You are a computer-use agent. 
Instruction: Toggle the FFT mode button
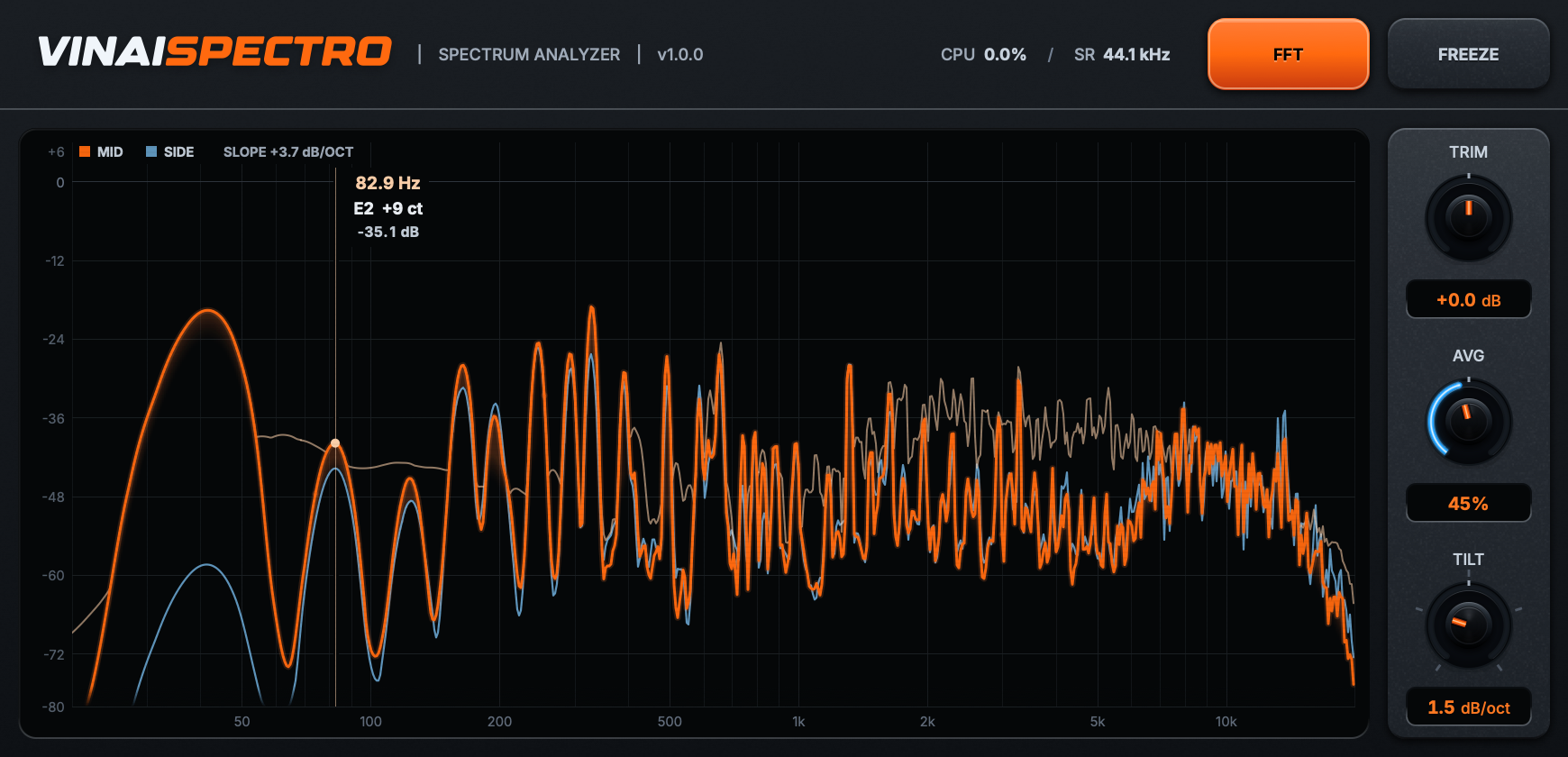pyautogui.click(x=1288, y=54)
